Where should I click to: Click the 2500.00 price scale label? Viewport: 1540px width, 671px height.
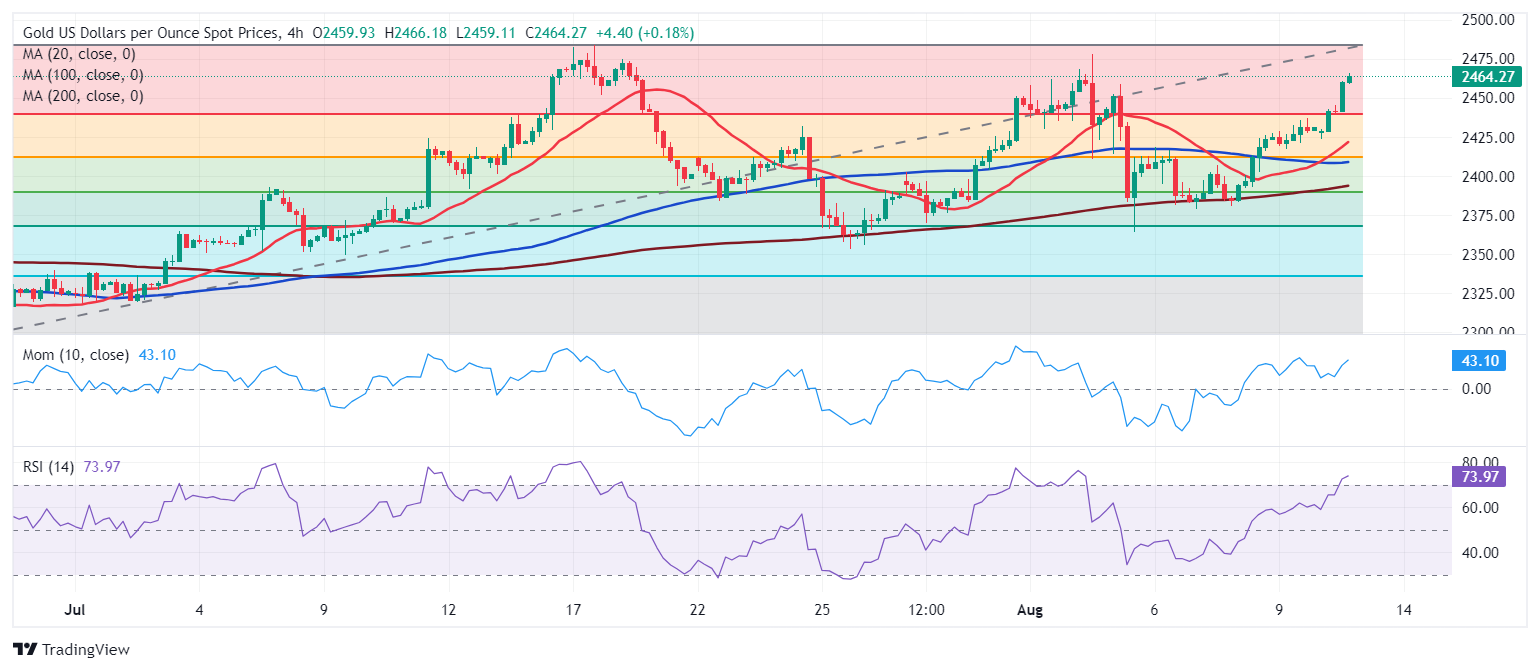[x=1490, y=20]
